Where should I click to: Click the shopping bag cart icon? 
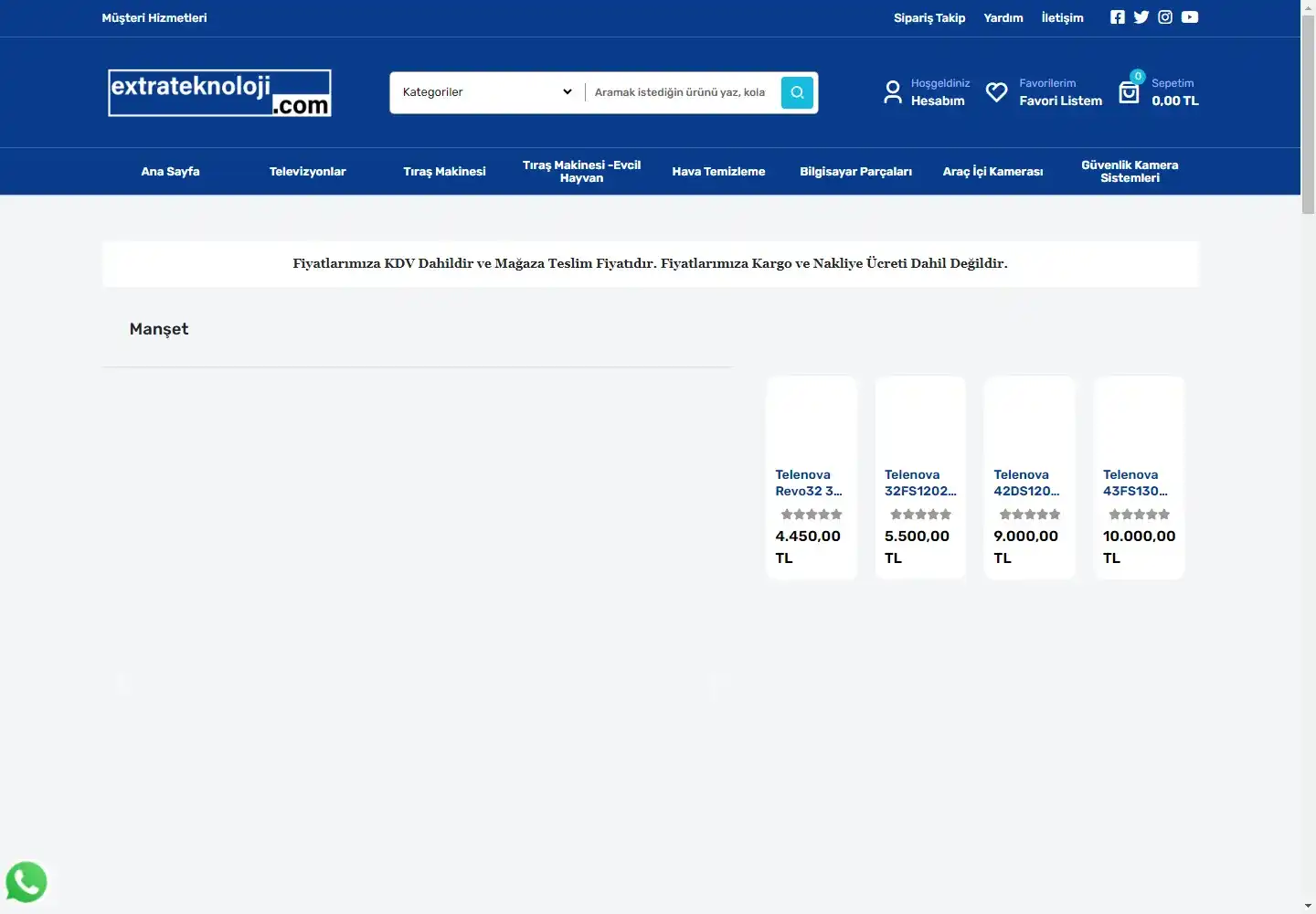pos(1130,92)
